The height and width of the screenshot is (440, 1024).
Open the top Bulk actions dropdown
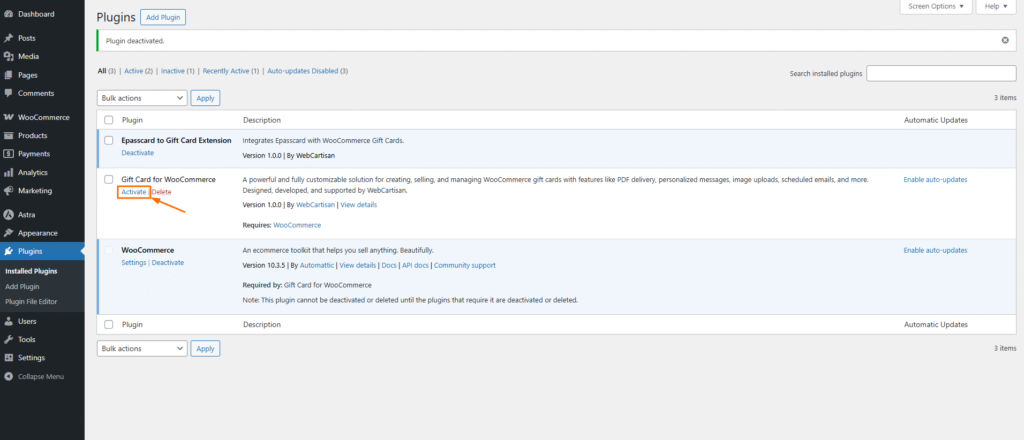(x=142, y=98)
